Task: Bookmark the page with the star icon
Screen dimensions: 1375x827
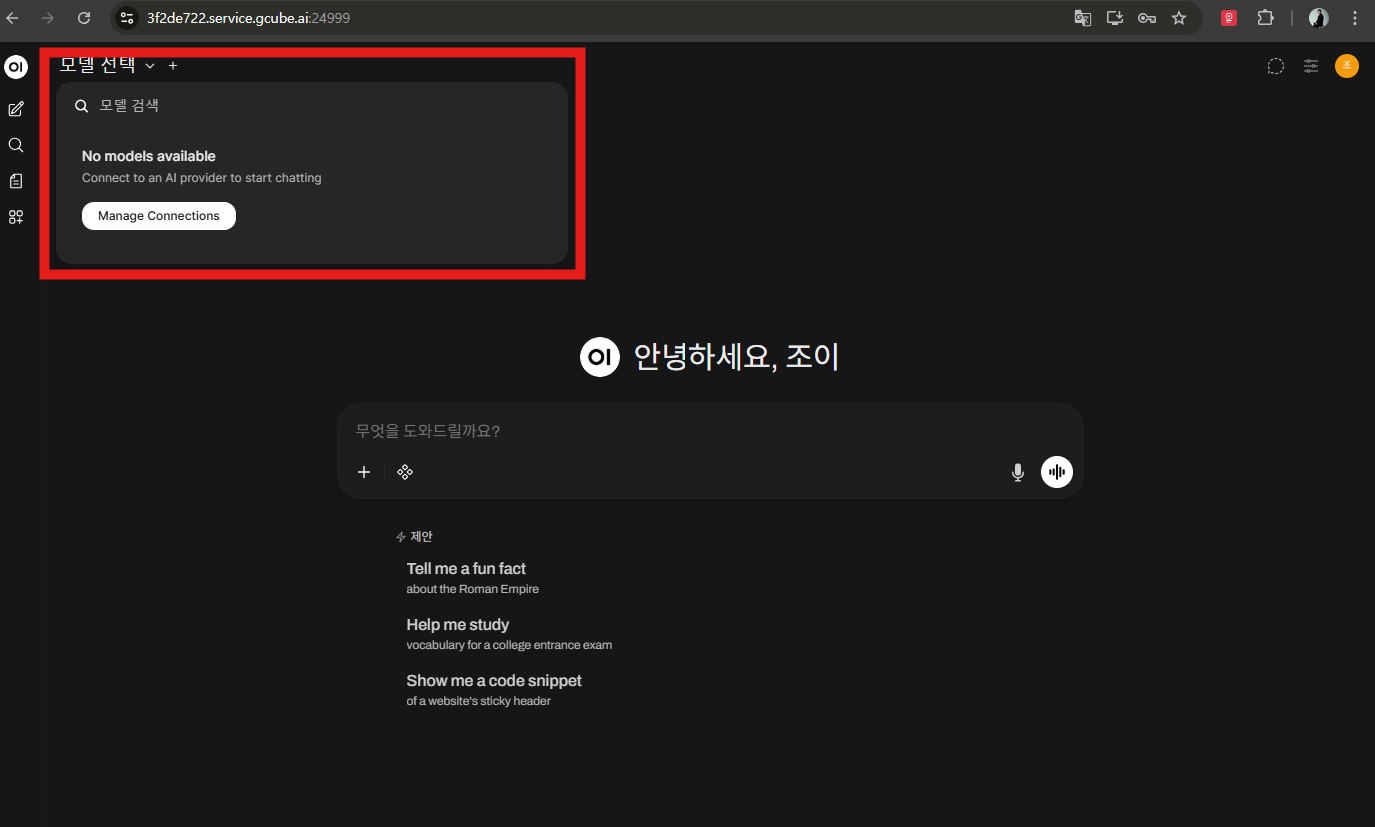Action: click(x=1179, y=17)
